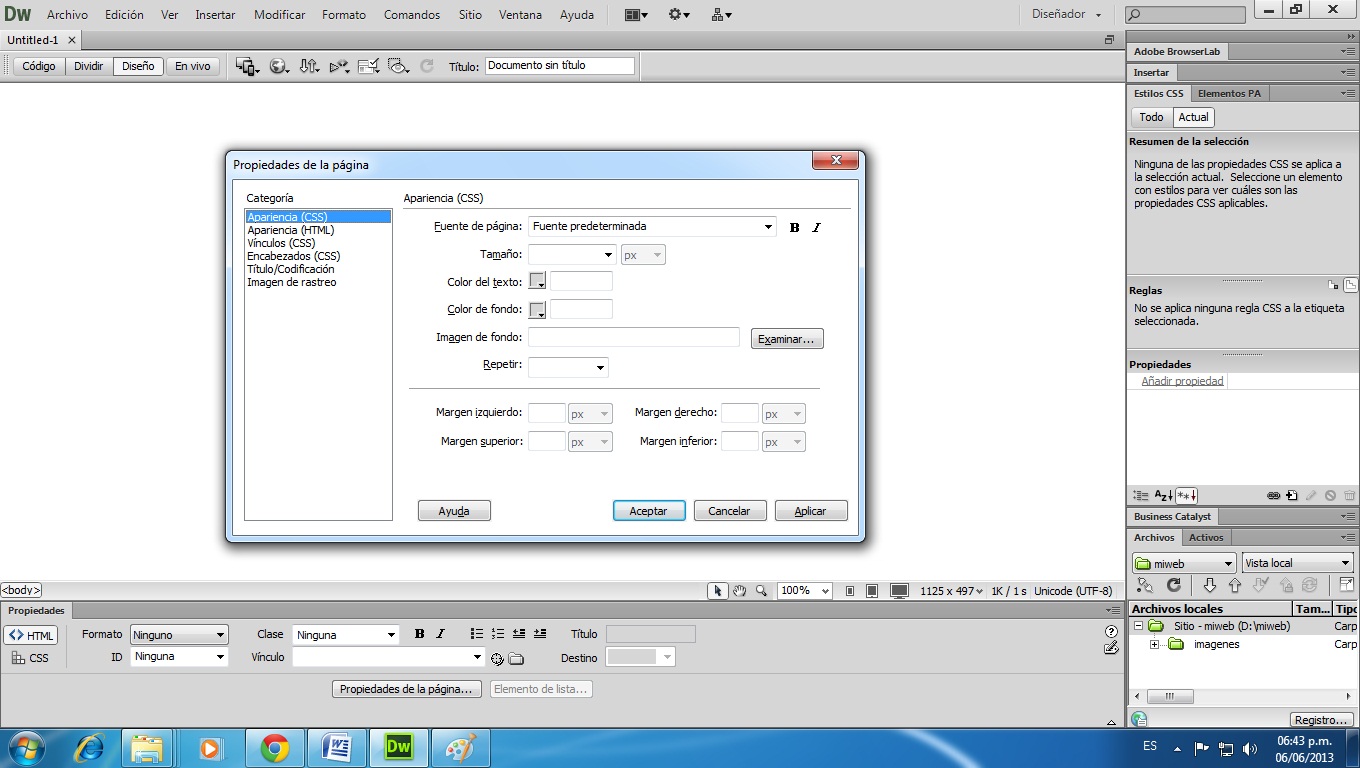Toggle Bold for the page font
This screenshot has height=768, width=1360.
click(x=794, y=227)
